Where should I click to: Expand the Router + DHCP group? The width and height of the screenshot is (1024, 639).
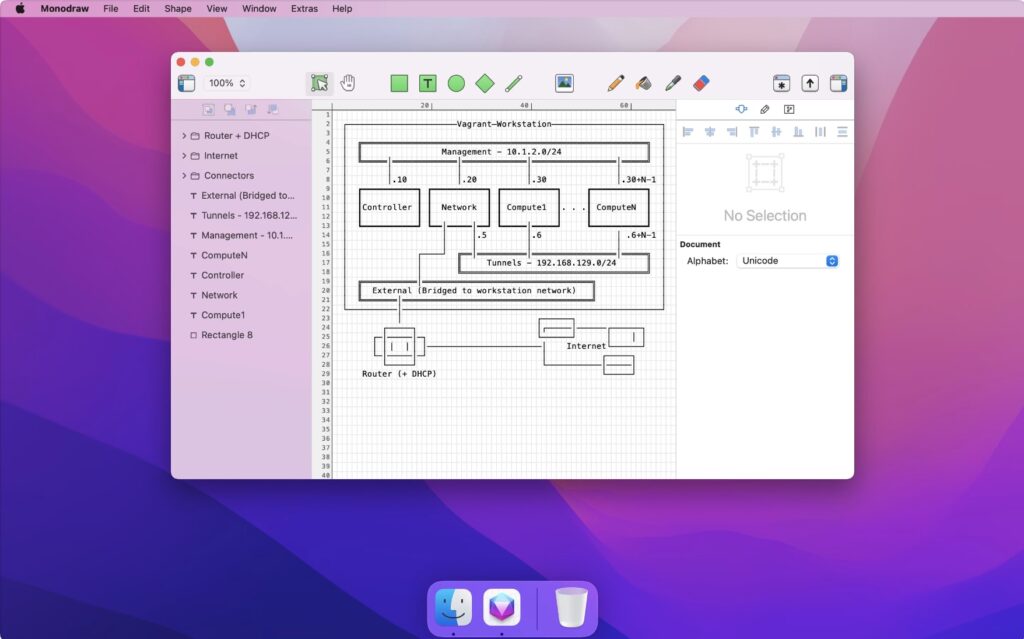pyautogui.click(x=184, y=135)
